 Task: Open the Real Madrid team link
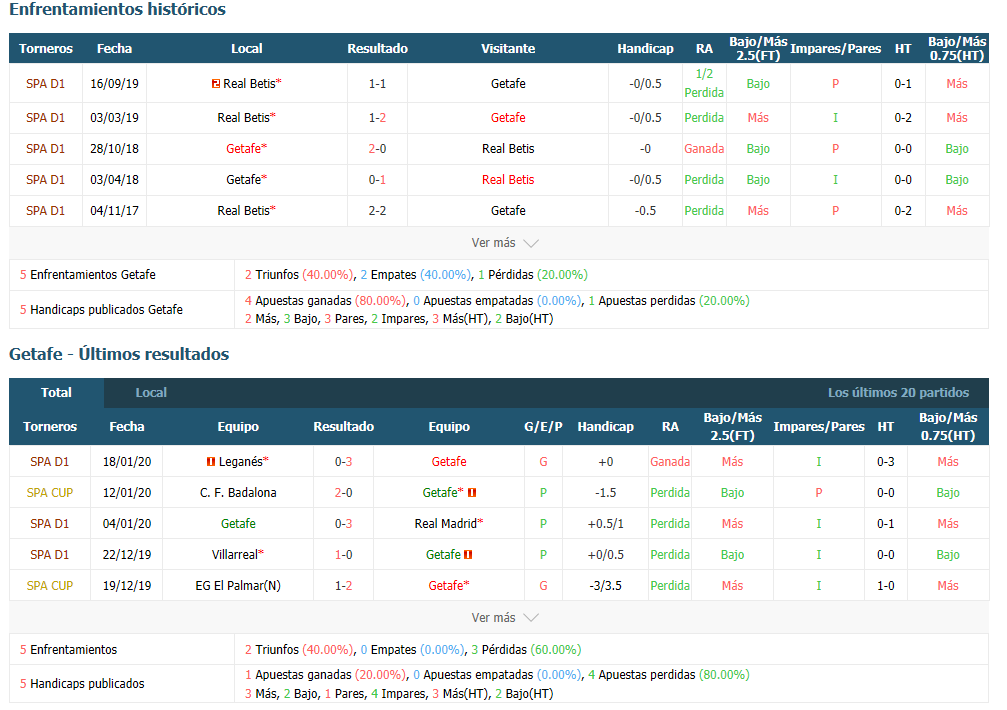446,524
